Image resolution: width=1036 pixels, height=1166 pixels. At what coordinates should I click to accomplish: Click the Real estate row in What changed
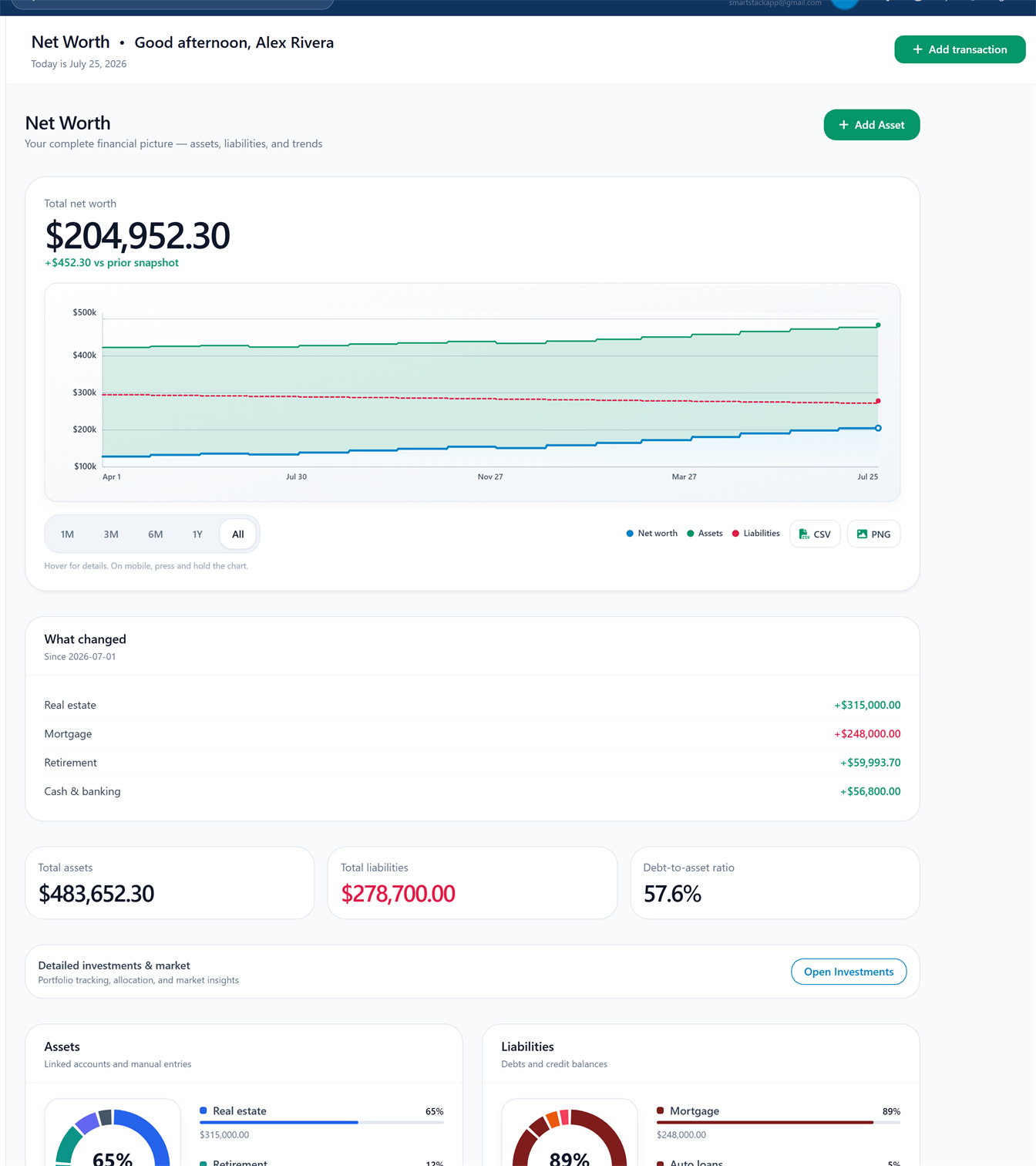[472, 705]
